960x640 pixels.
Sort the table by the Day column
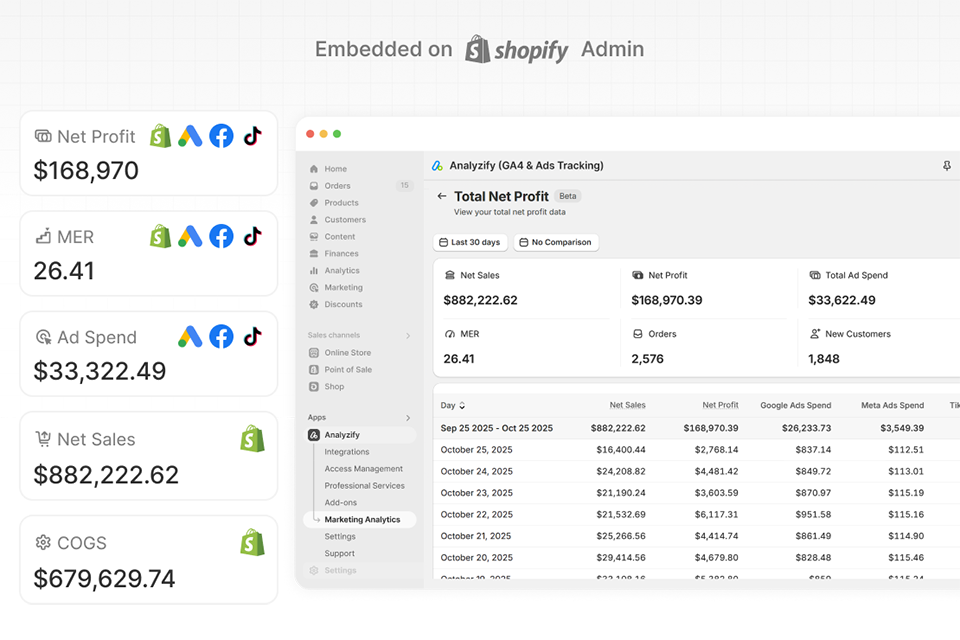point(452,405)
